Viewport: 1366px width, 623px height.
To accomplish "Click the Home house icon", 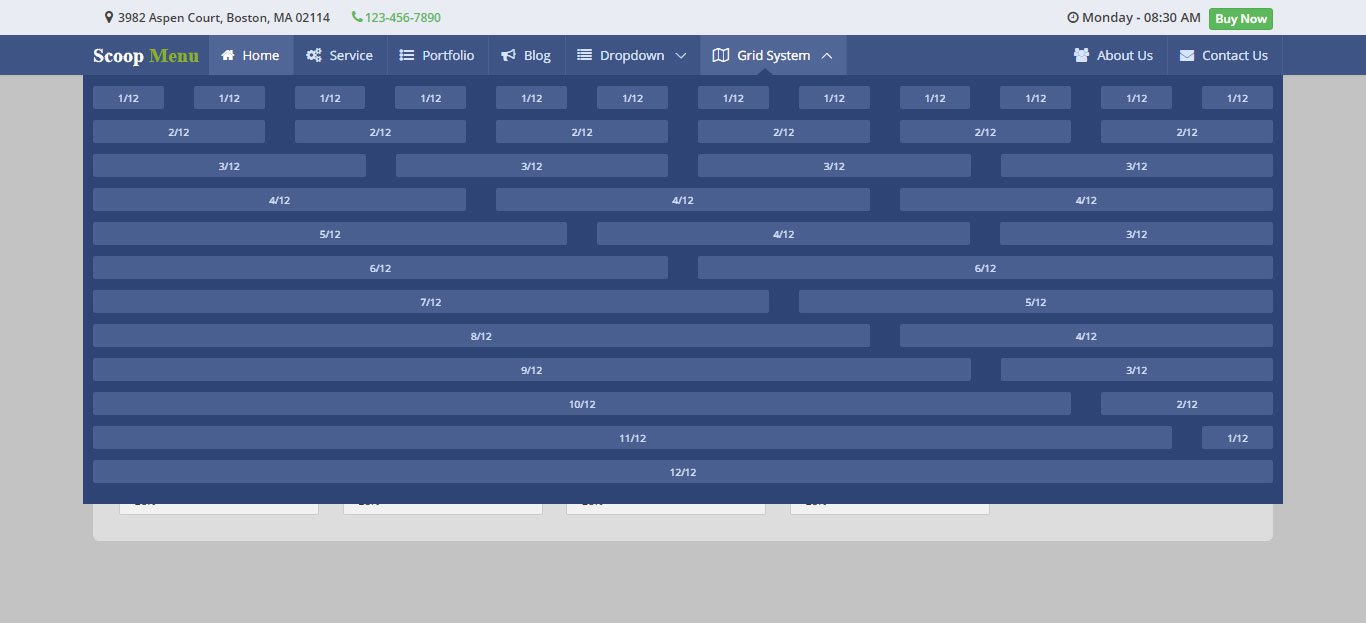I will click(x=228, y=55).
